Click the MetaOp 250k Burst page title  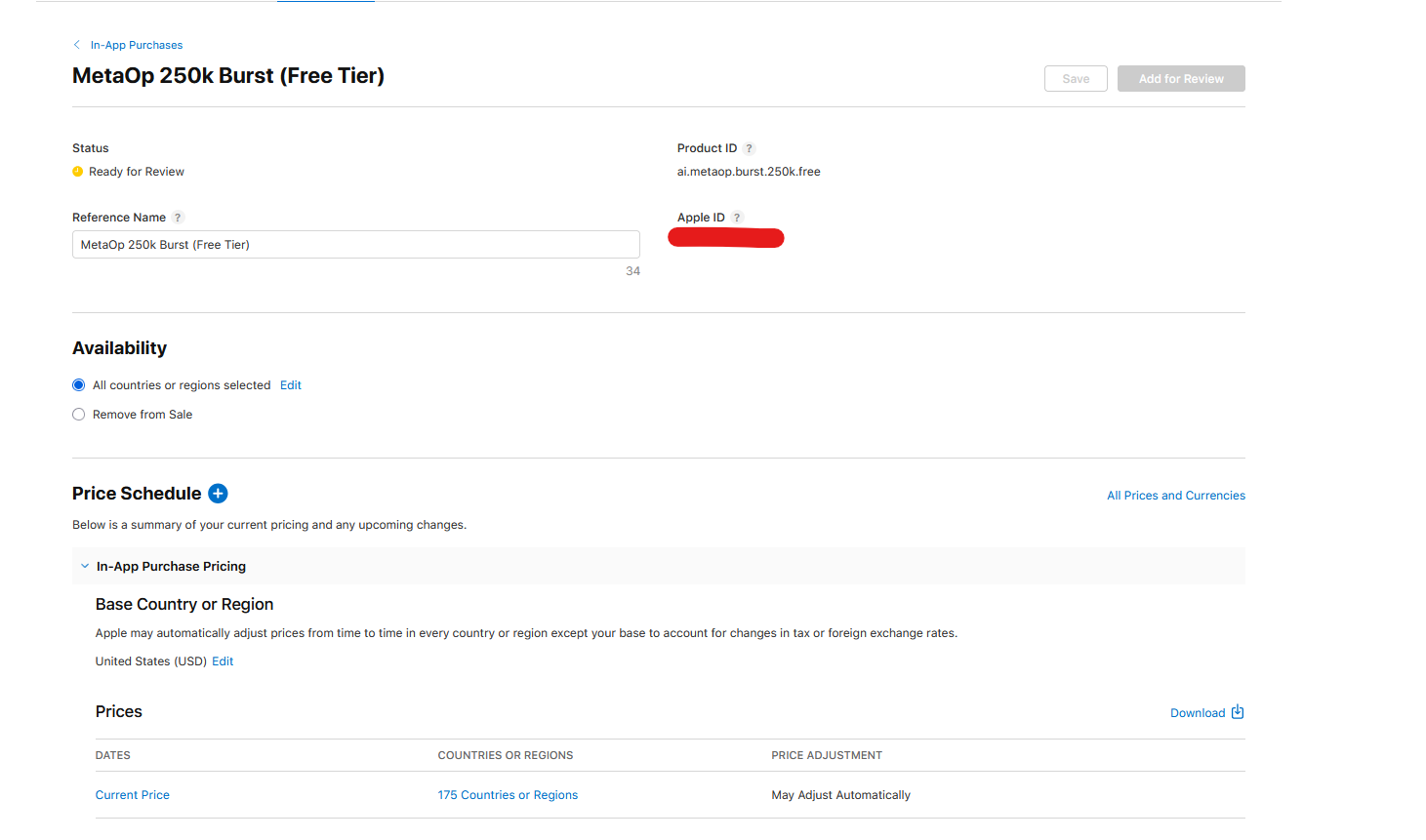coord(228,76)
